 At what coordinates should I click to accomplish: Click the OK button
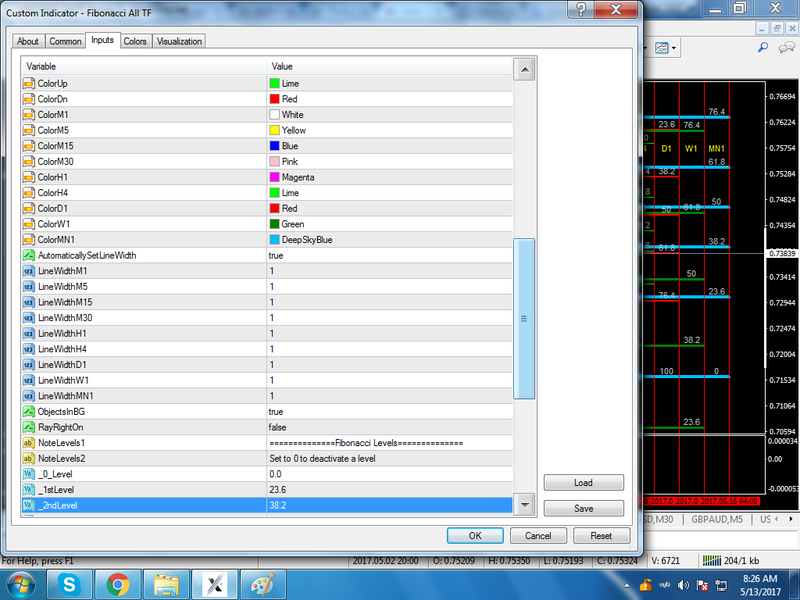(475, 536)
